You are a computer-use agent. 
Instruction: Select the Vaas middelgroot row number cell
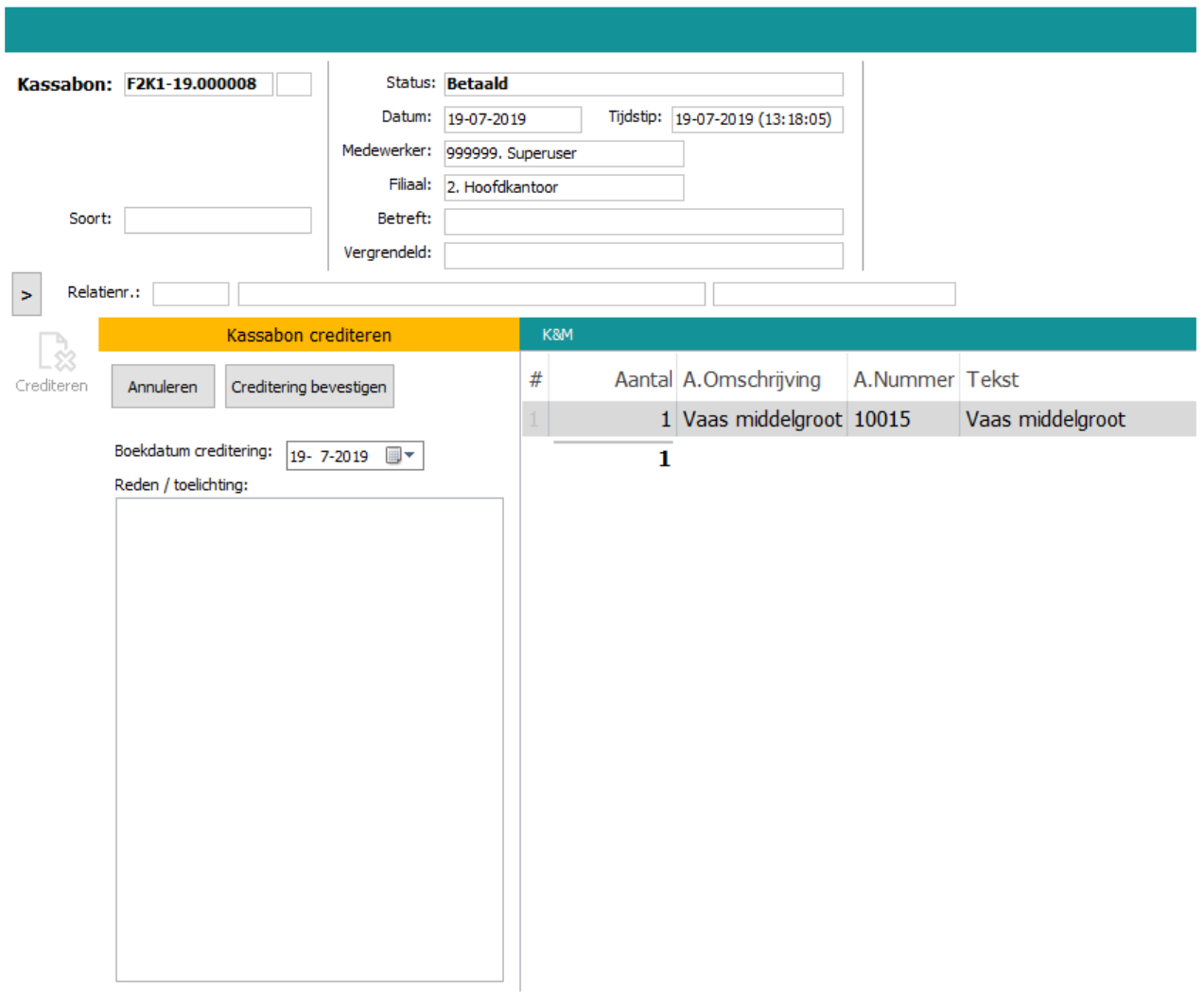click(x=534, y=419)
